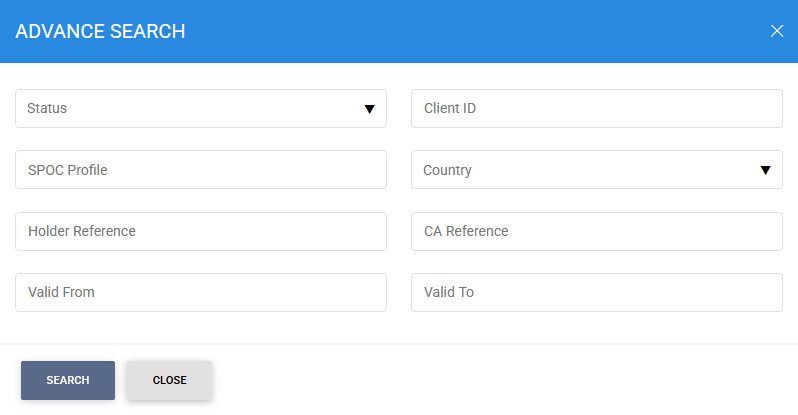Focus the Client ID field

point(597,108)
